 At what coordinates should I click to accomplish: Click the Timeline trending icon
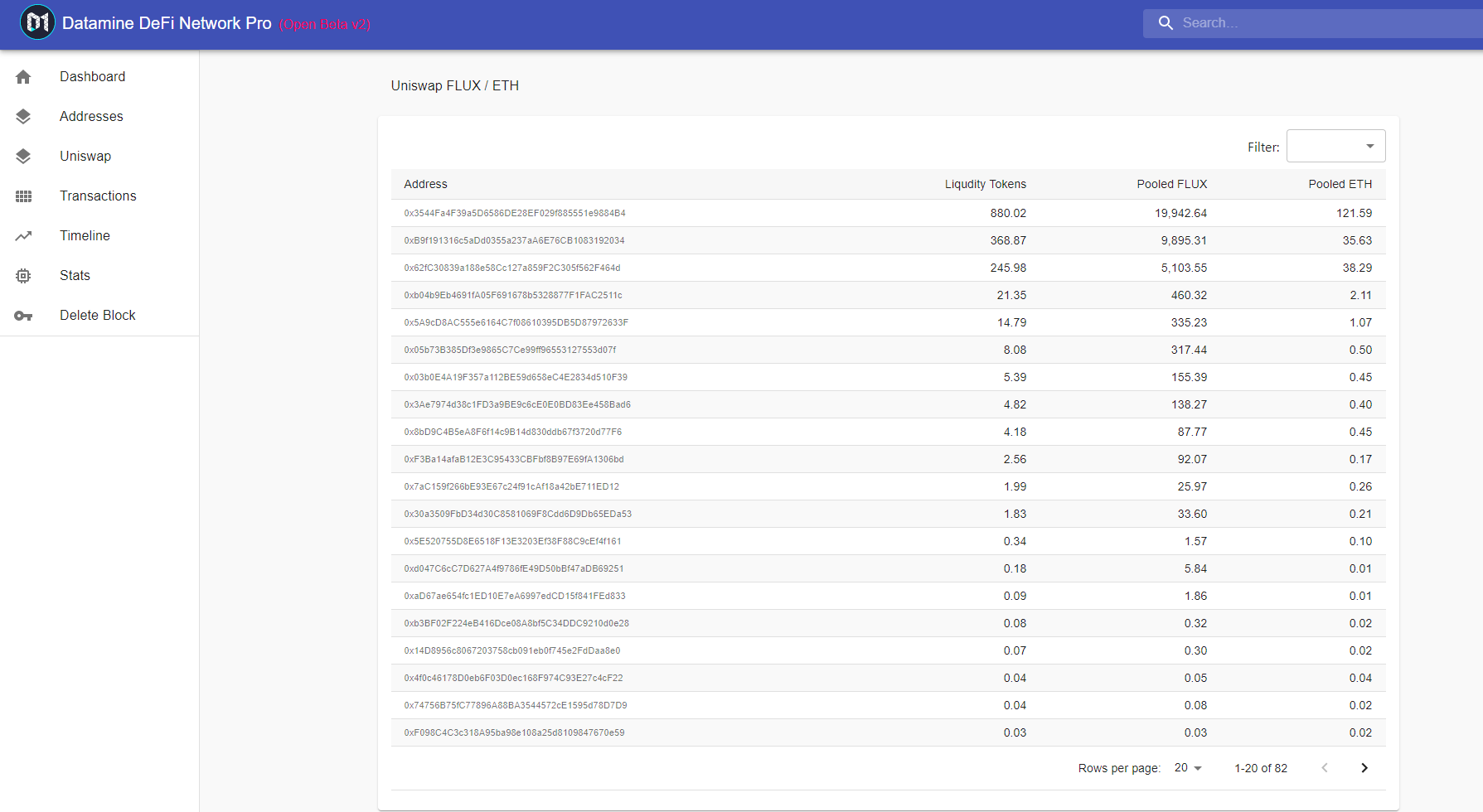click(x=23, y=236)
